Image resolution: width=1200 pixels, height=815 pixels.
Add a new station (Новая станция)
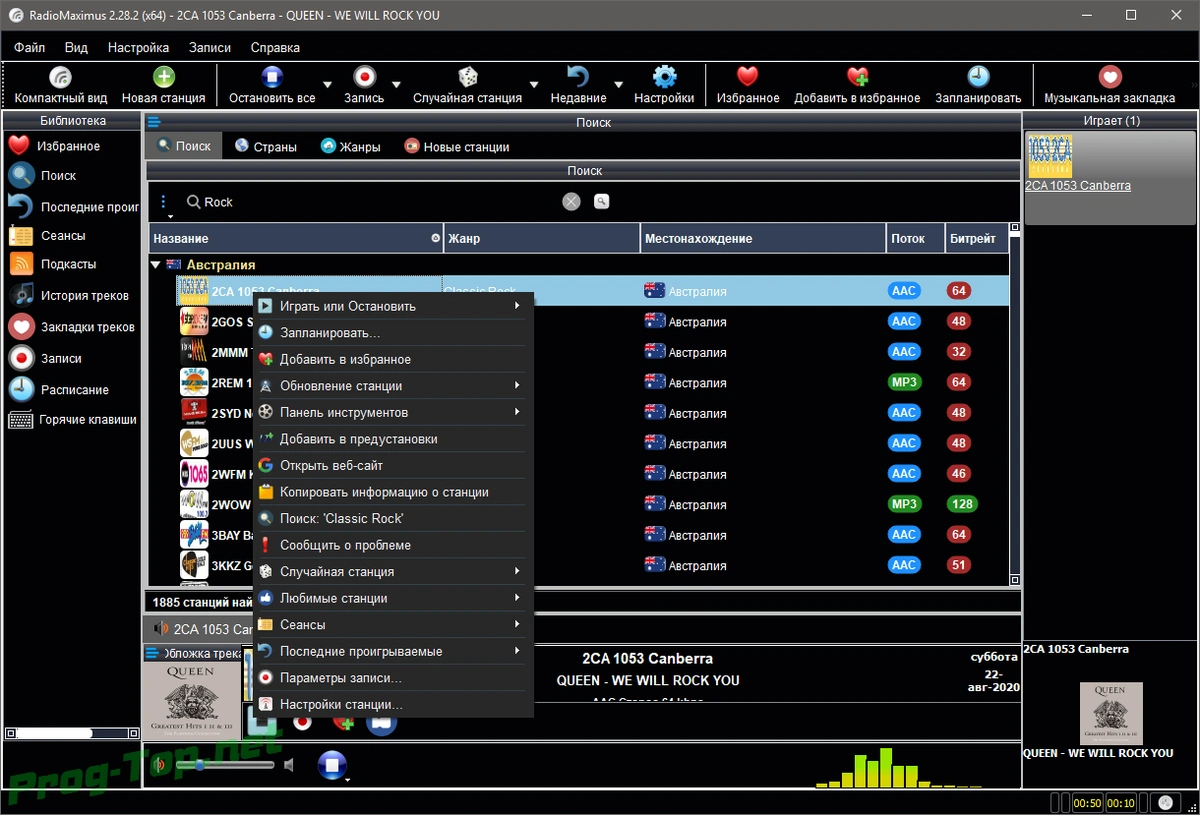click(163, 85)
